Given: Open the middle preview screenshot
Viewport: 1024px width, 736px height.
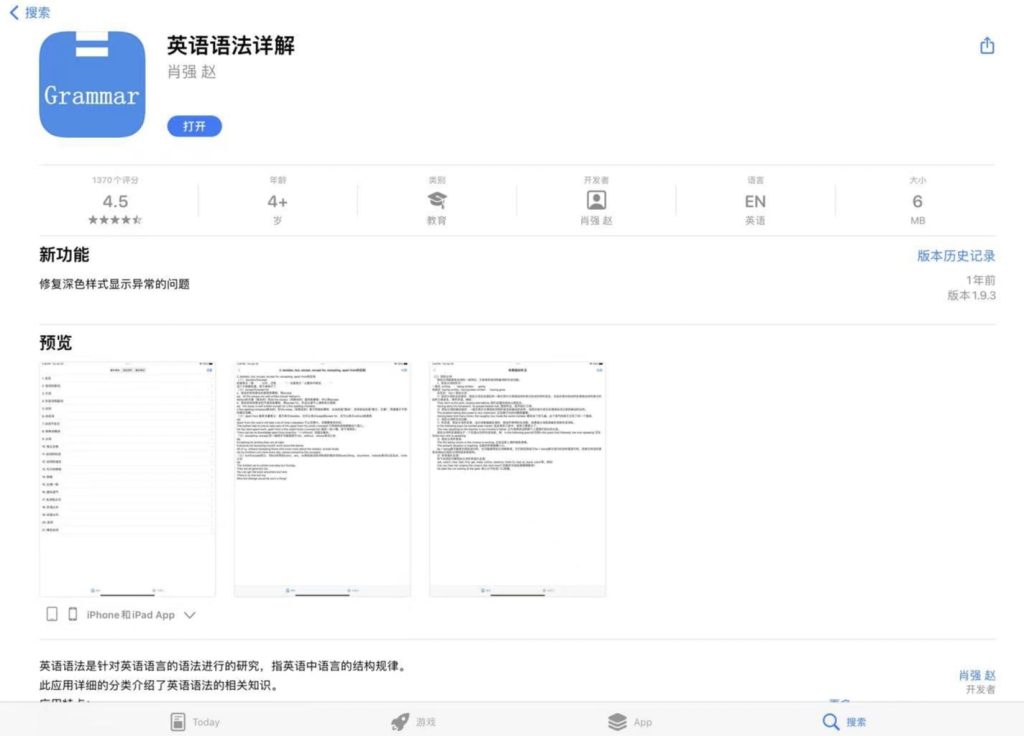Looking at the screenshot, I should click(322, 479).
